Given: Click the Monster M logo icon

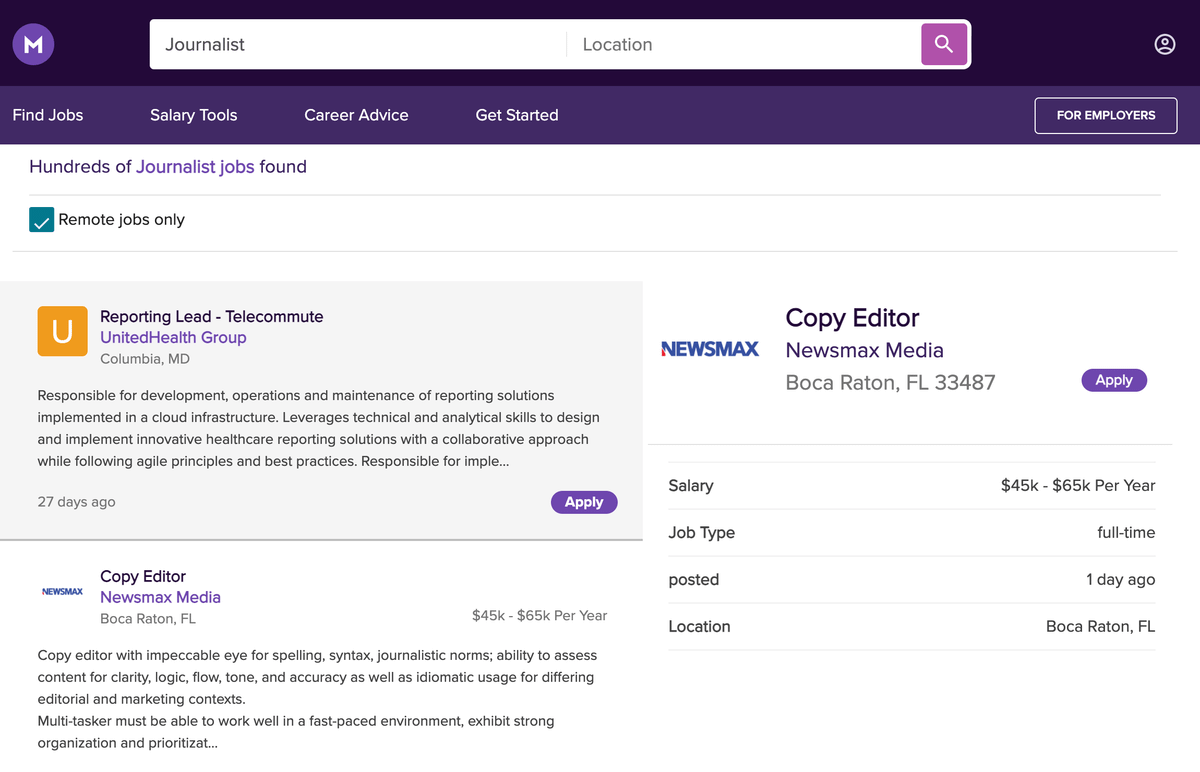Looking at the screenshot, I should (x=33, y=44).
